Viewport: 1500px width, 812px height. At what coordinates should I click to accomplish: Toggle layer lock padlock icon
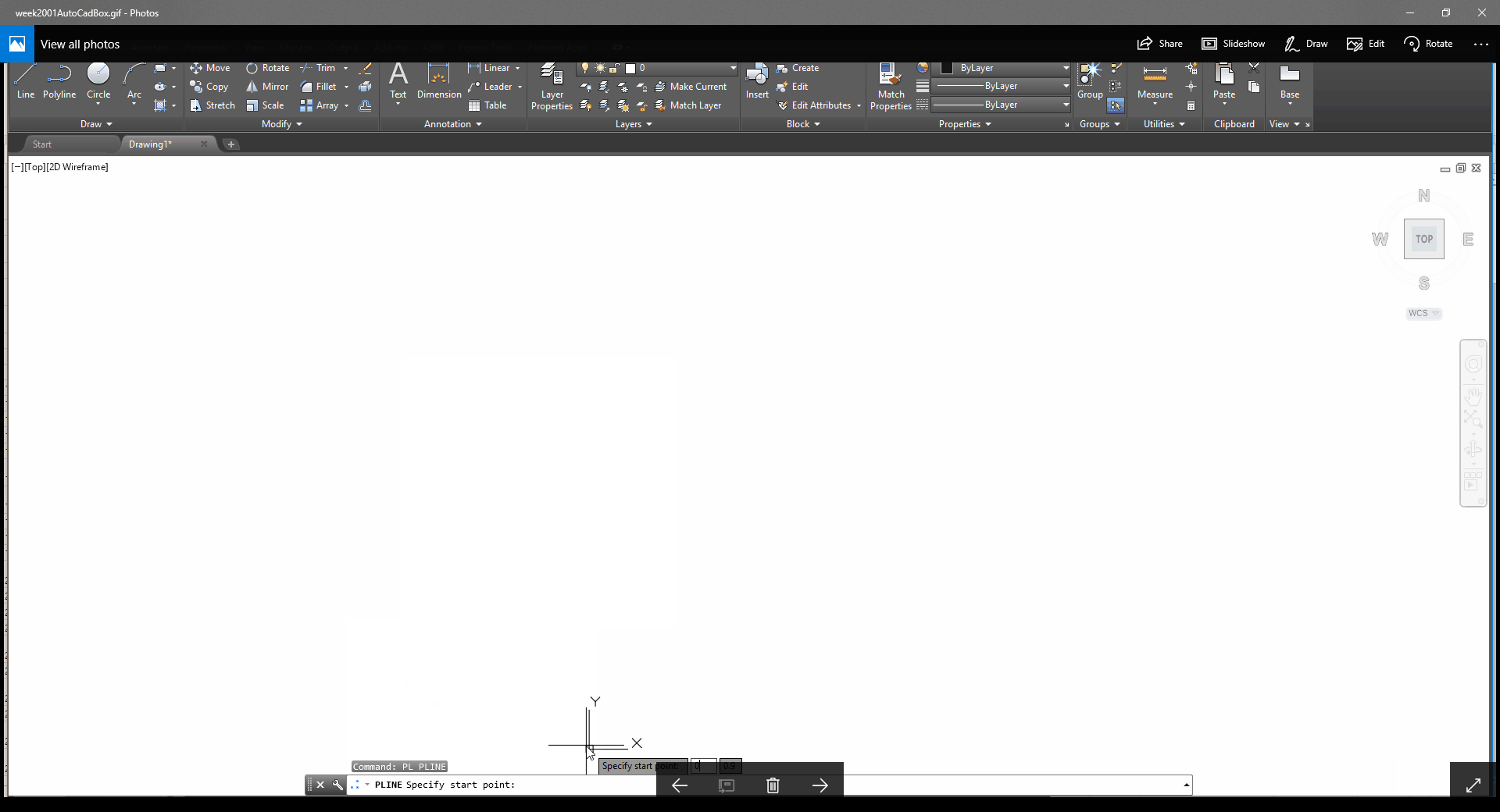615,68
